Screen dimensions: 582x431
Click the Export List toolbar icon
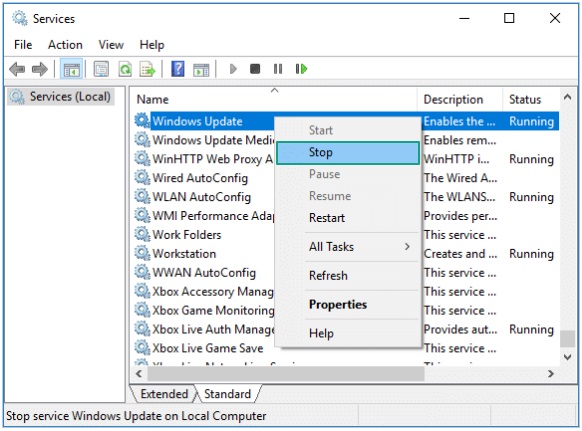(147, 69)
